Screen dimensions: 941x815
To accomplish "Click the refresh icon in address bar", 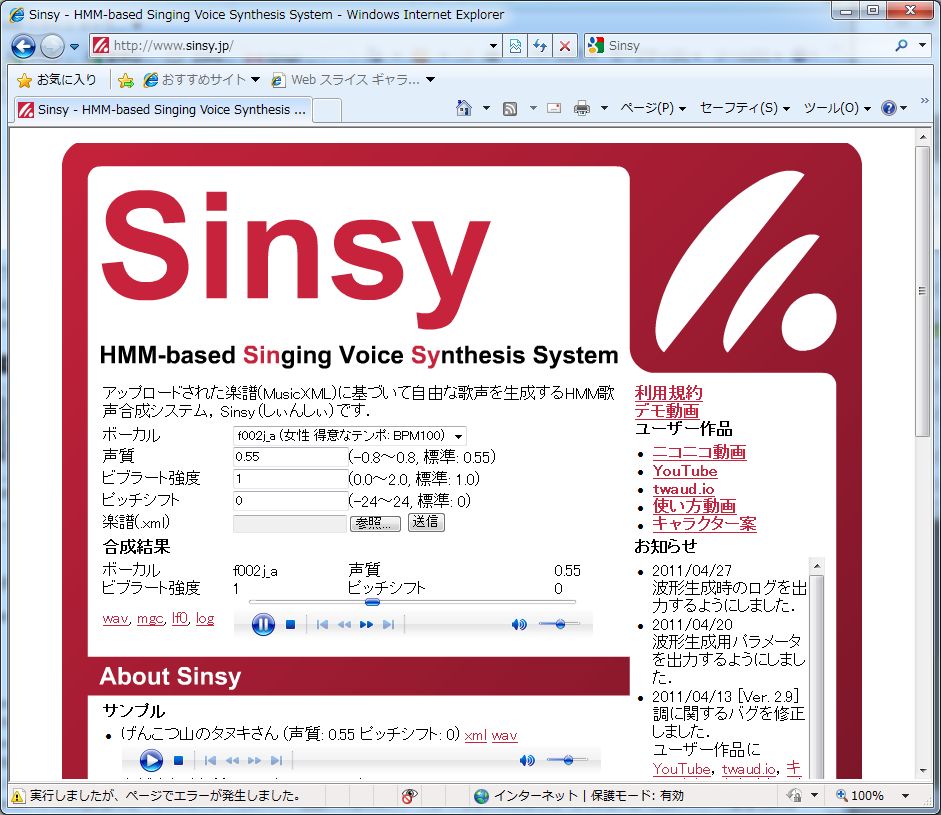I will pos(540,46).
